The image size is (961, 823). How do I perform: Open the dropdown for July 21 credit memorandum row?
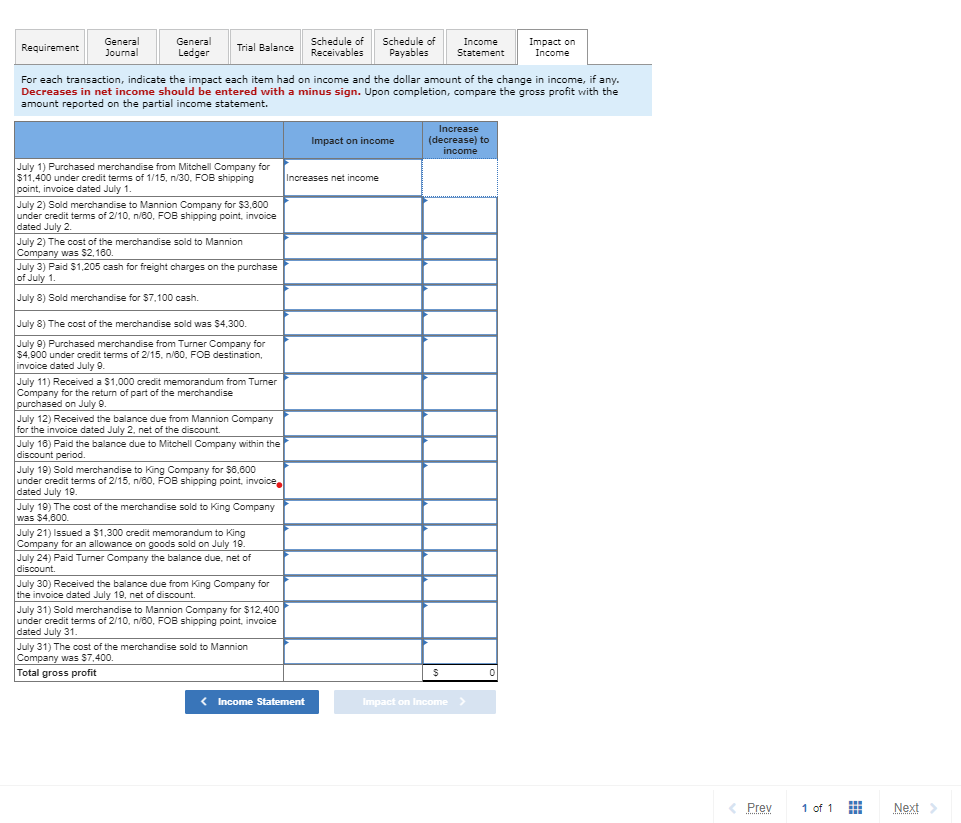pyautogui.click(x=352, y=537)
